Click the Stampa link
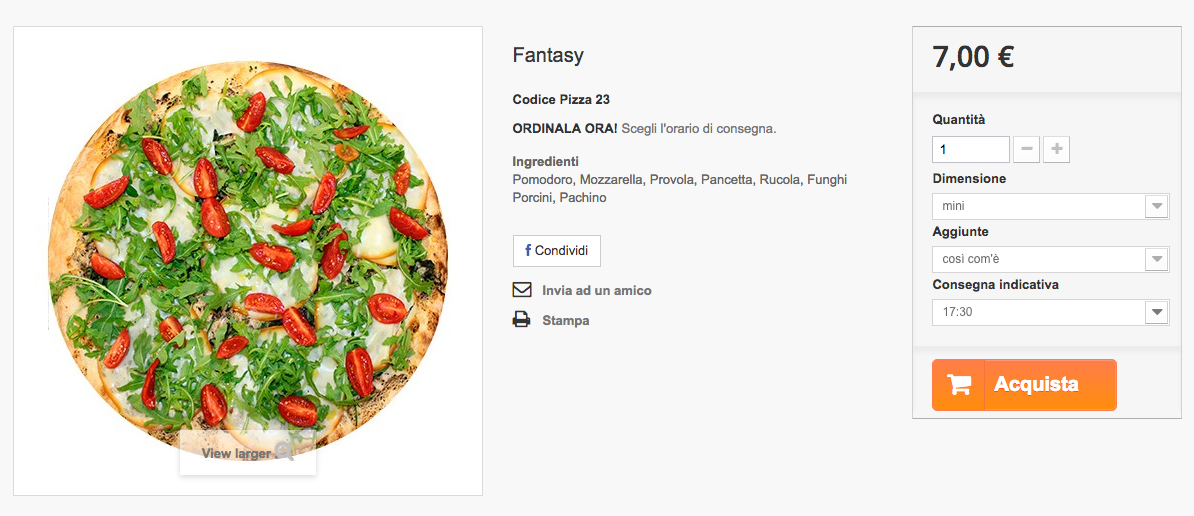 565,320
